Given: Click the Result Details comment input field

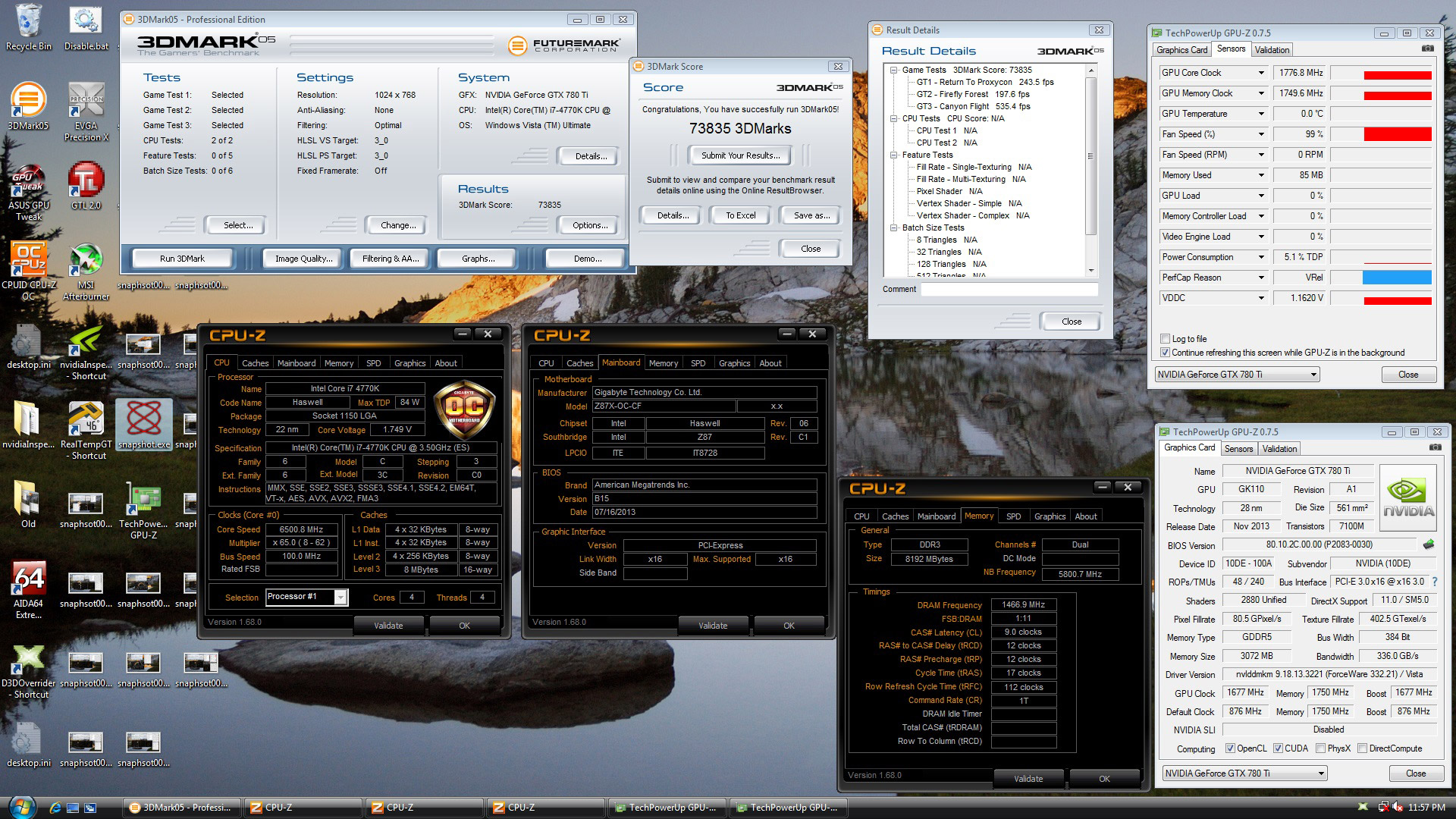Looking at the screenshot, I should tap(1009, 289).
